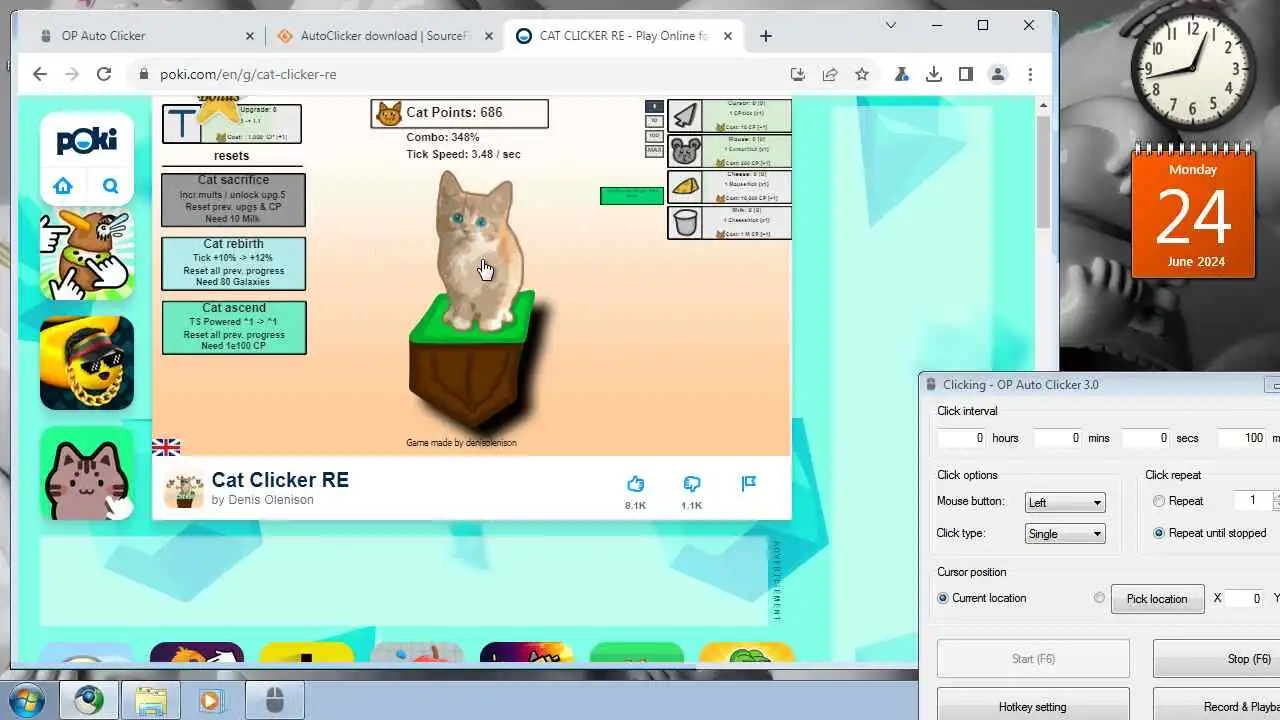Open Chrome from the taskbar
The width and height of the screenshot is (1280, 720).
[88, 700]
